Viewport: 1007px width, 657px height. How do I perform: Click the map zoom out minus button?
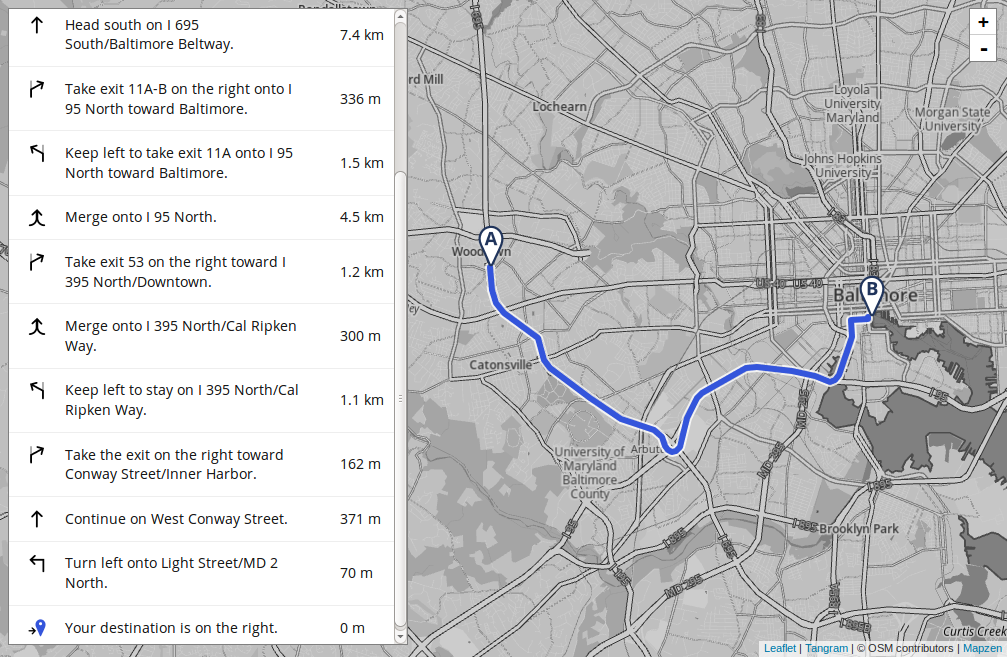983,49
